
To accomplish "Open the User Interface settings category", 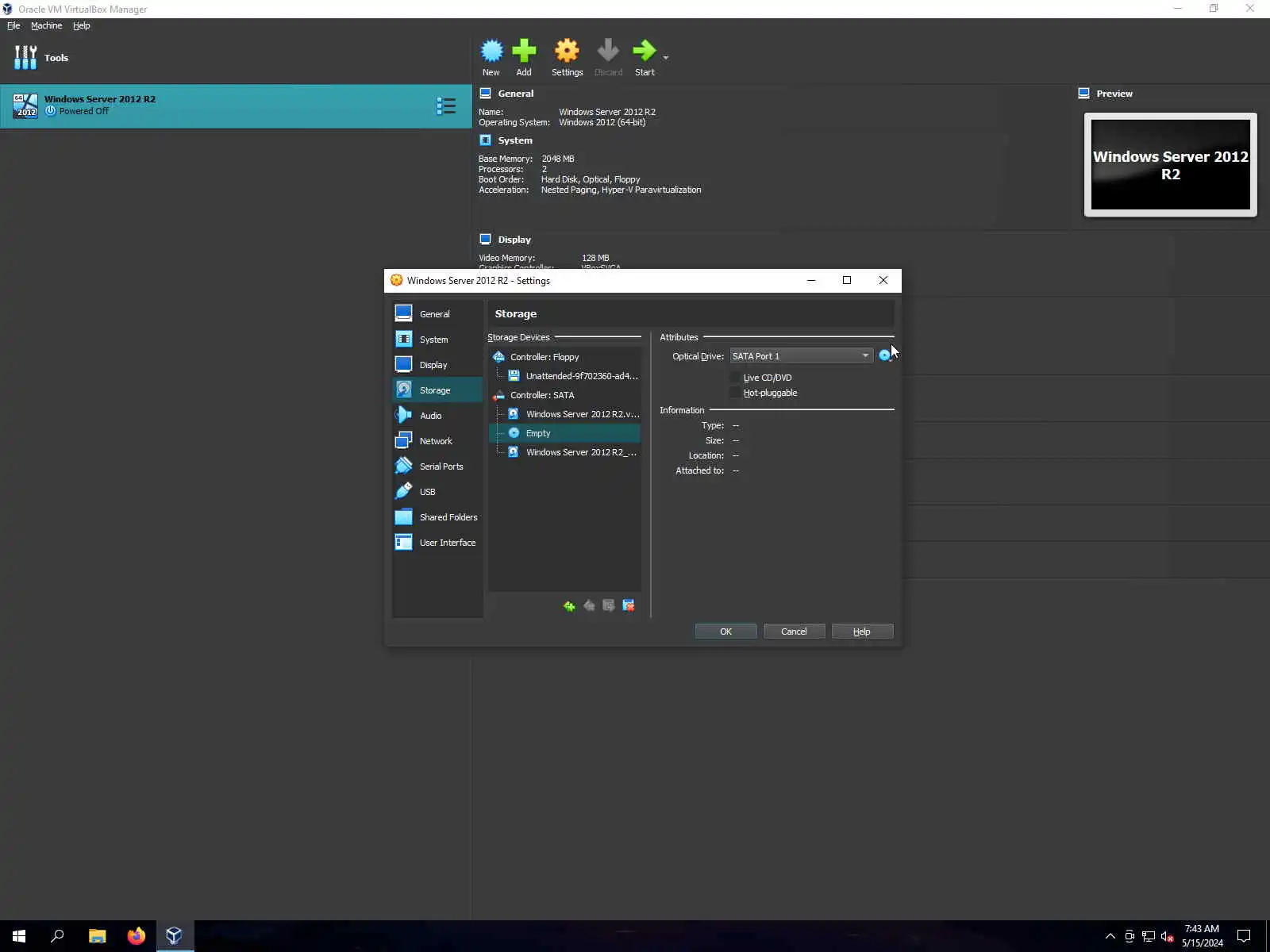I will tap(437, 543).
